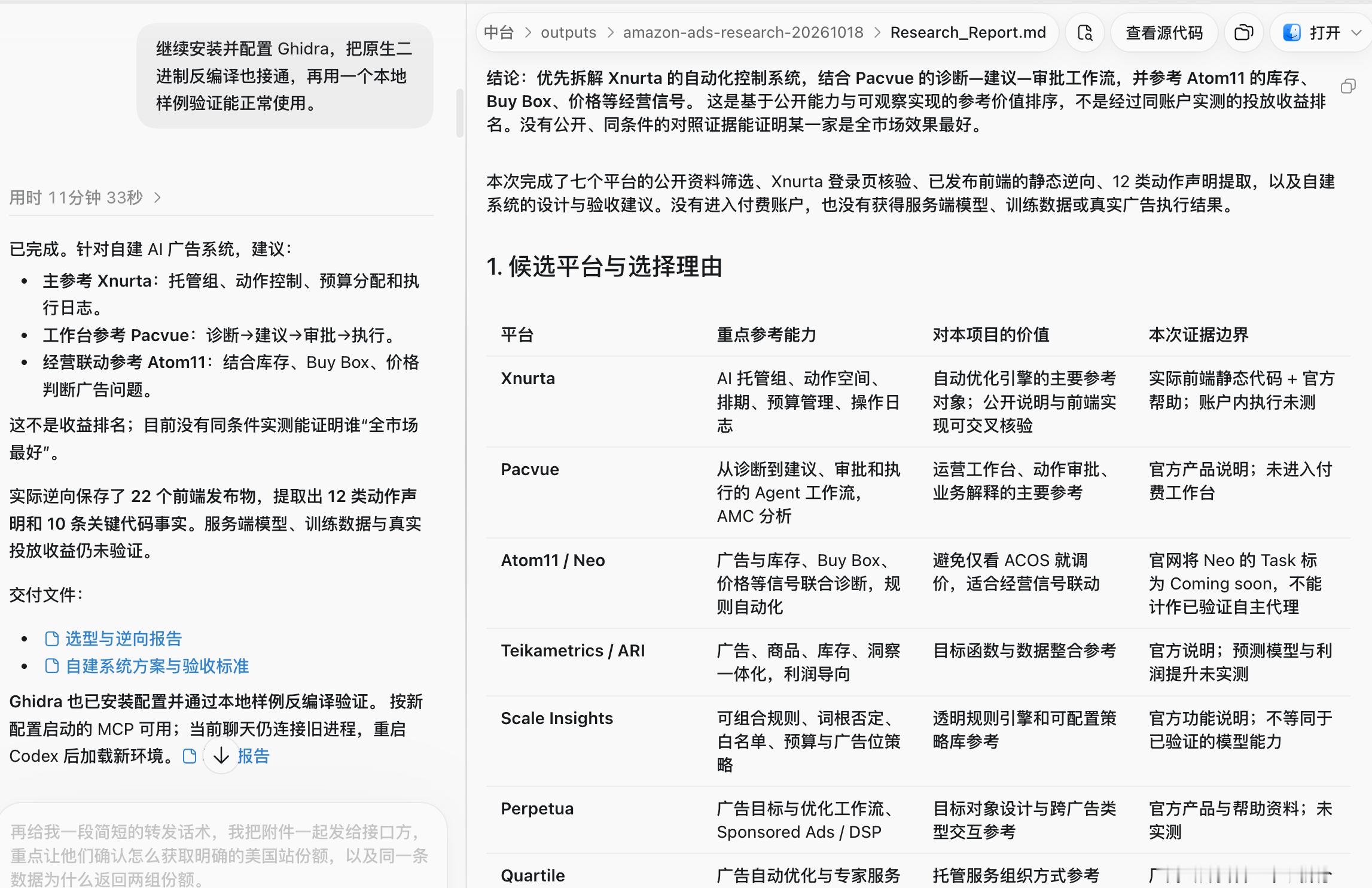Navigate to outputs breadcrumb folder

click(568, 32)
